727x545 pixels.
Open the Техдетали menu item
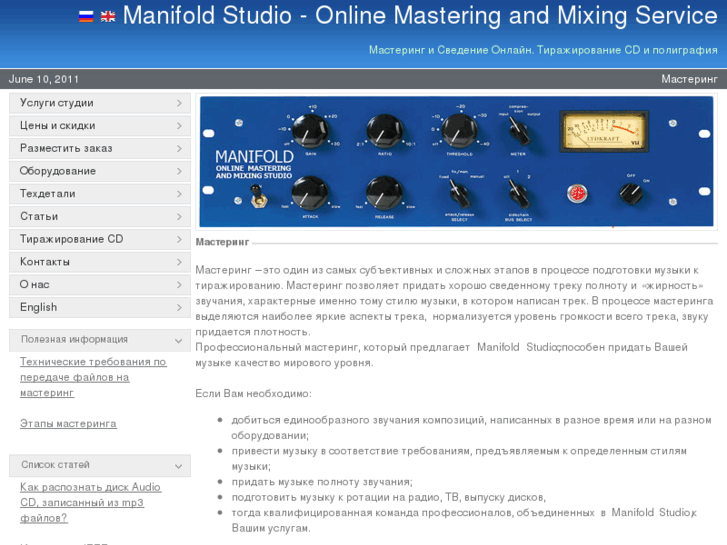(100, 194)
